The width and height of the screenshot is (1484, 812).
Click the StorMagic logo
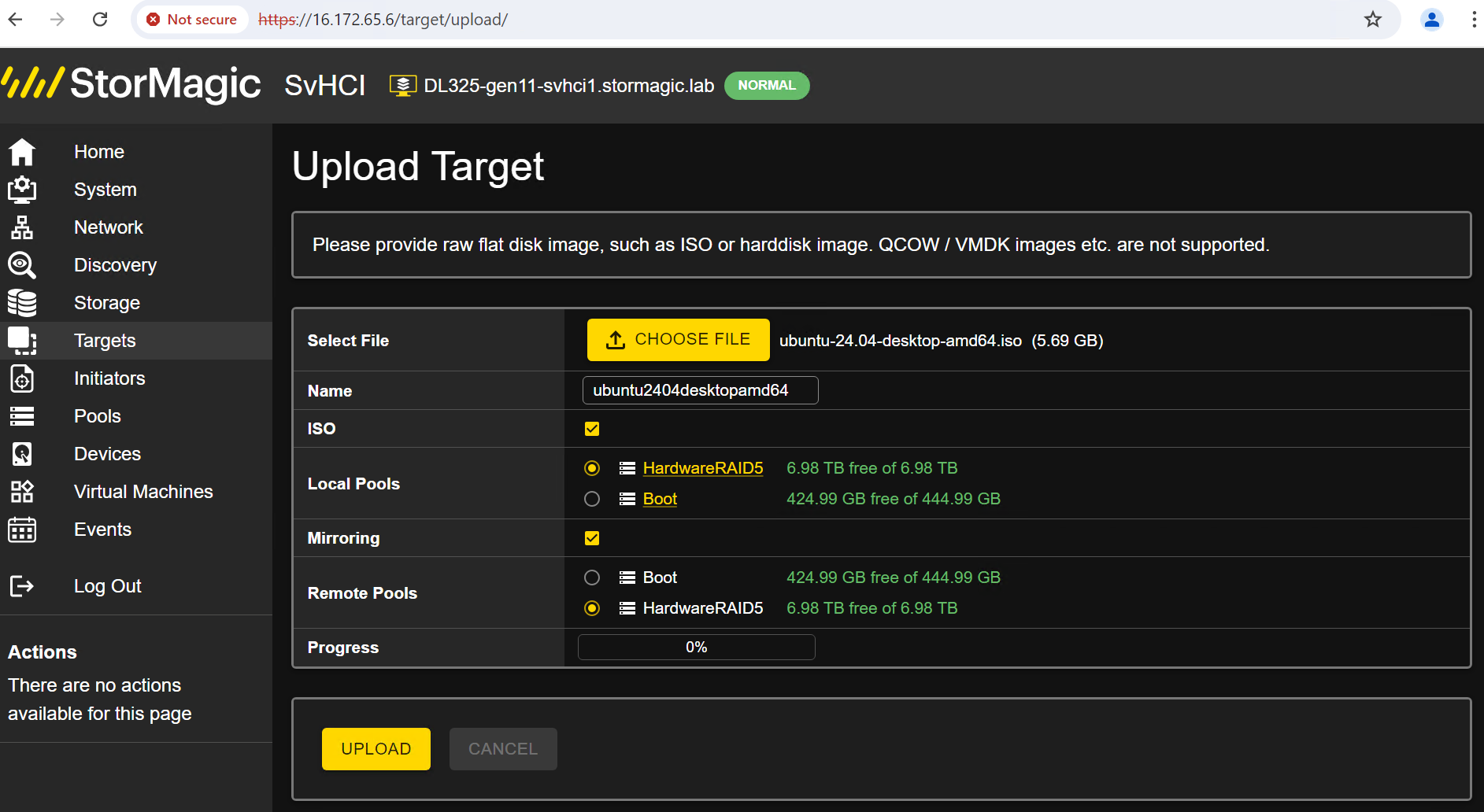[x=131, y=83]
